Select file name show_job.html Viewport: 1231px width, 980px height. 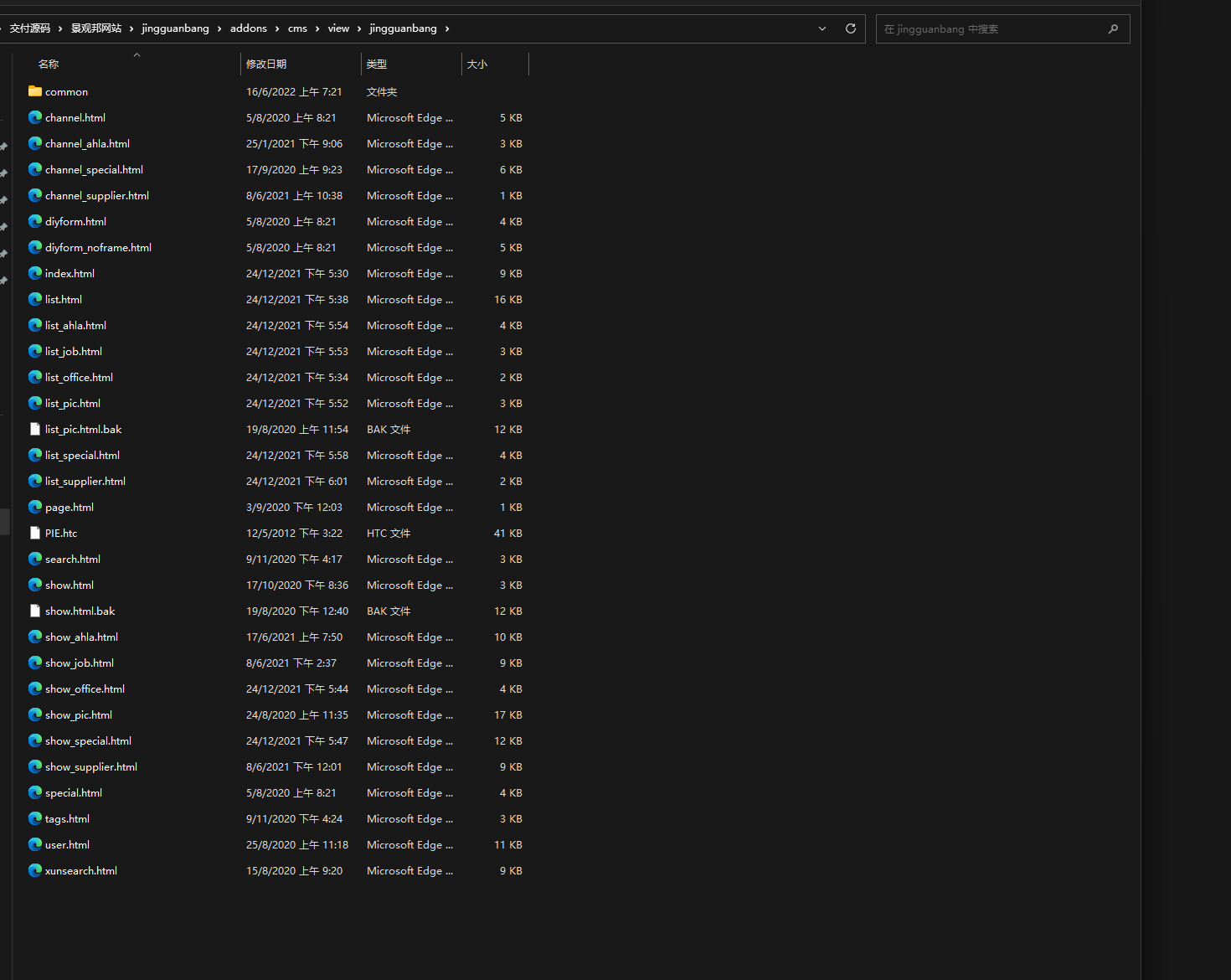pos(80,663)
